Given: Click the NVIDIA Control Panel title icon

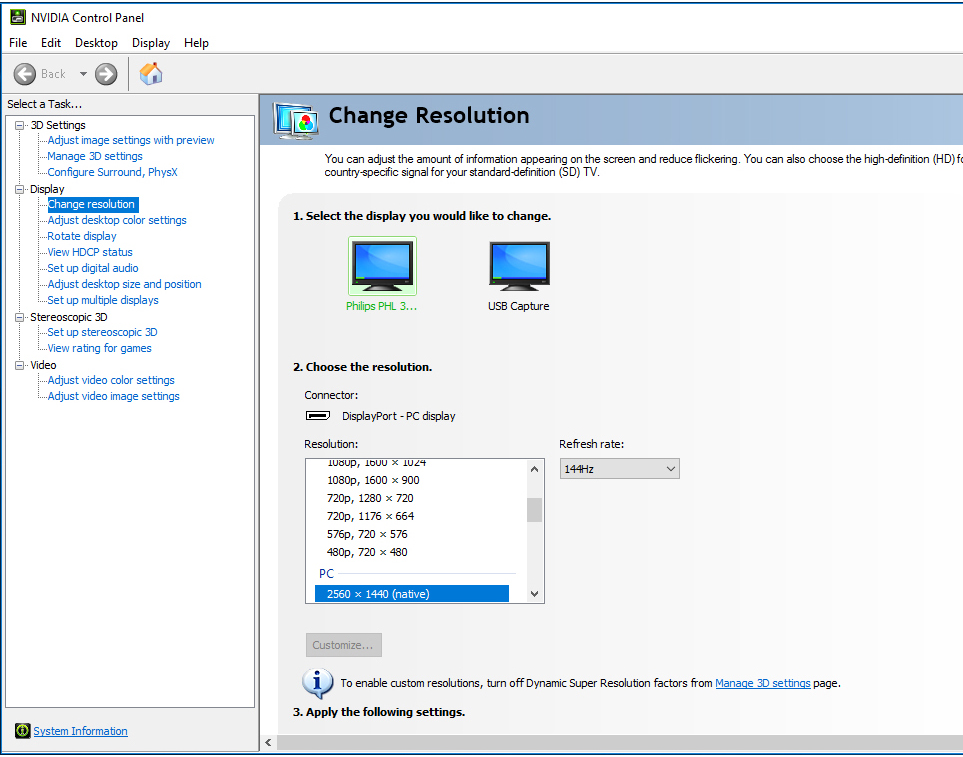Looking at the screenshot, I should (x=17, y=17).
